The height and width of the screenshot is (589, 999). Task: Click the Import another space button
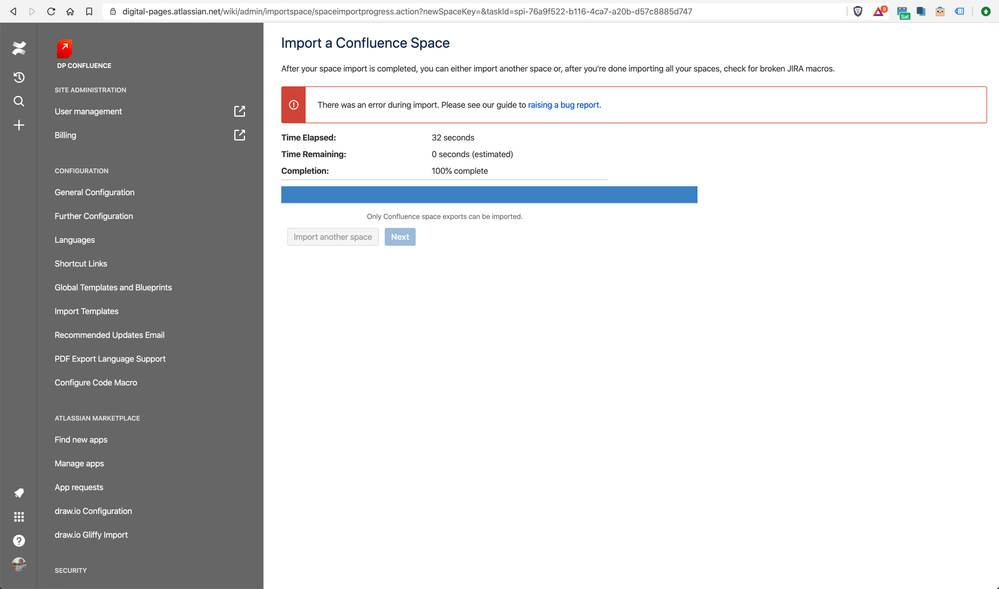(333, 236)
